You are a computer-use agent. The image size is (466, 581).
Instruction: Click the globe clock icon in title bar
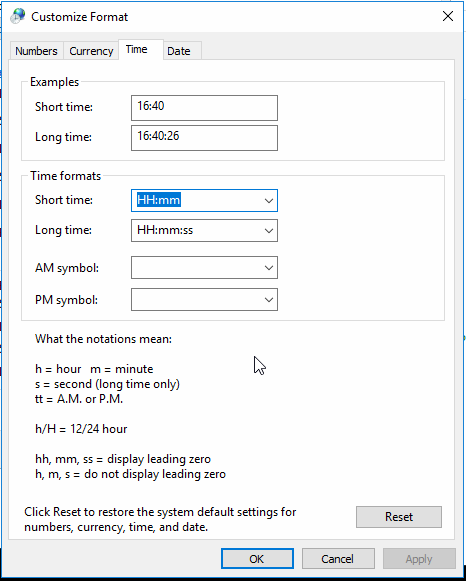pyautogui.click(x=17, y=16)
